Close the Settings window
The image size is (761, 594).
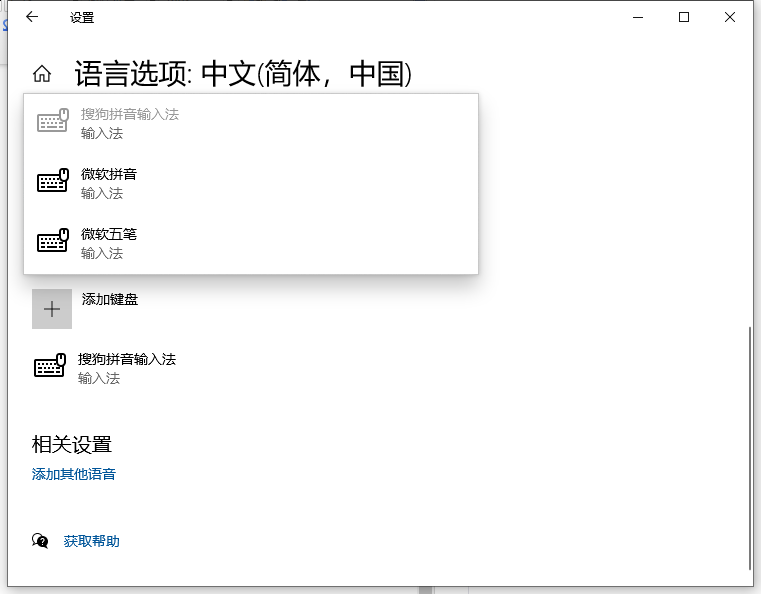coord(730,17)
